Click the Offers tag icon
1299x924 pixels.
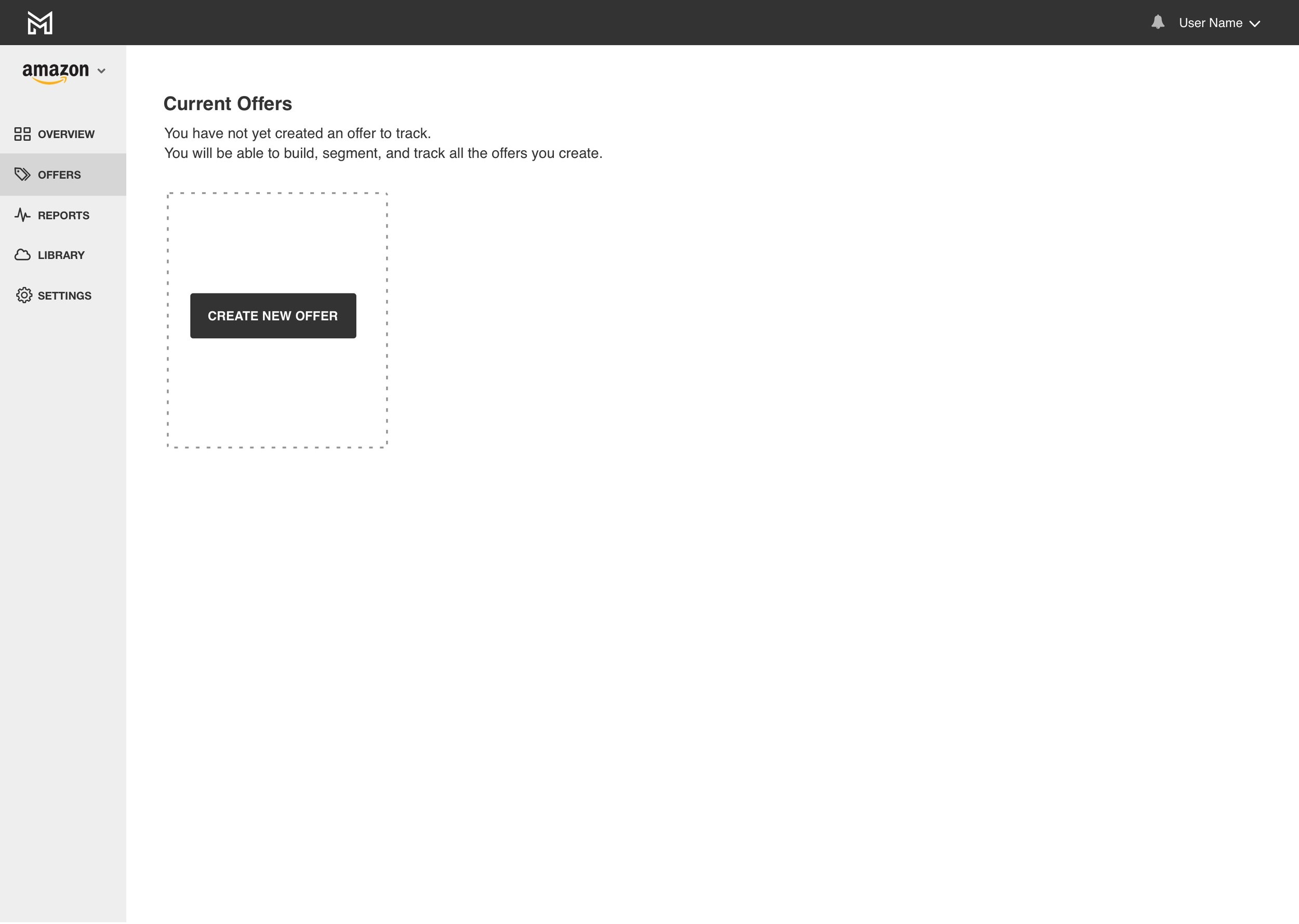(x=22, y=175)
